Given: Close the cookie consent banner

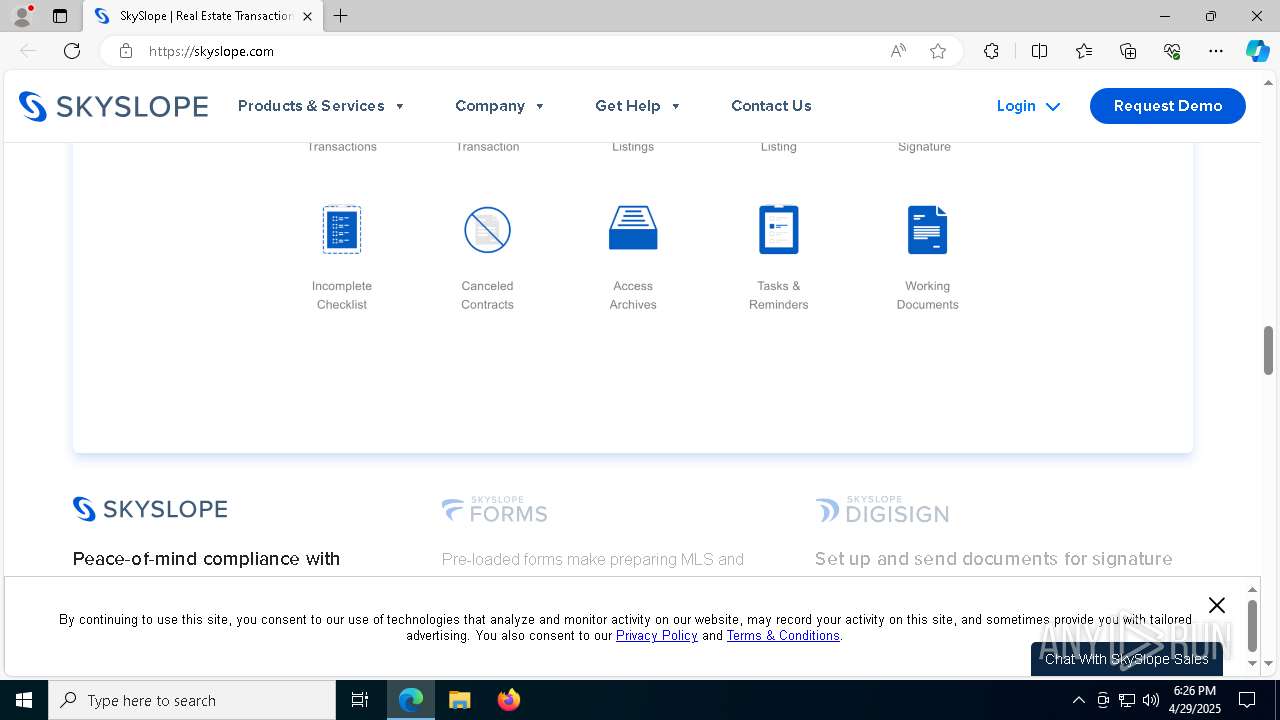Looking at the screenshot, I should click(1216, 605).
